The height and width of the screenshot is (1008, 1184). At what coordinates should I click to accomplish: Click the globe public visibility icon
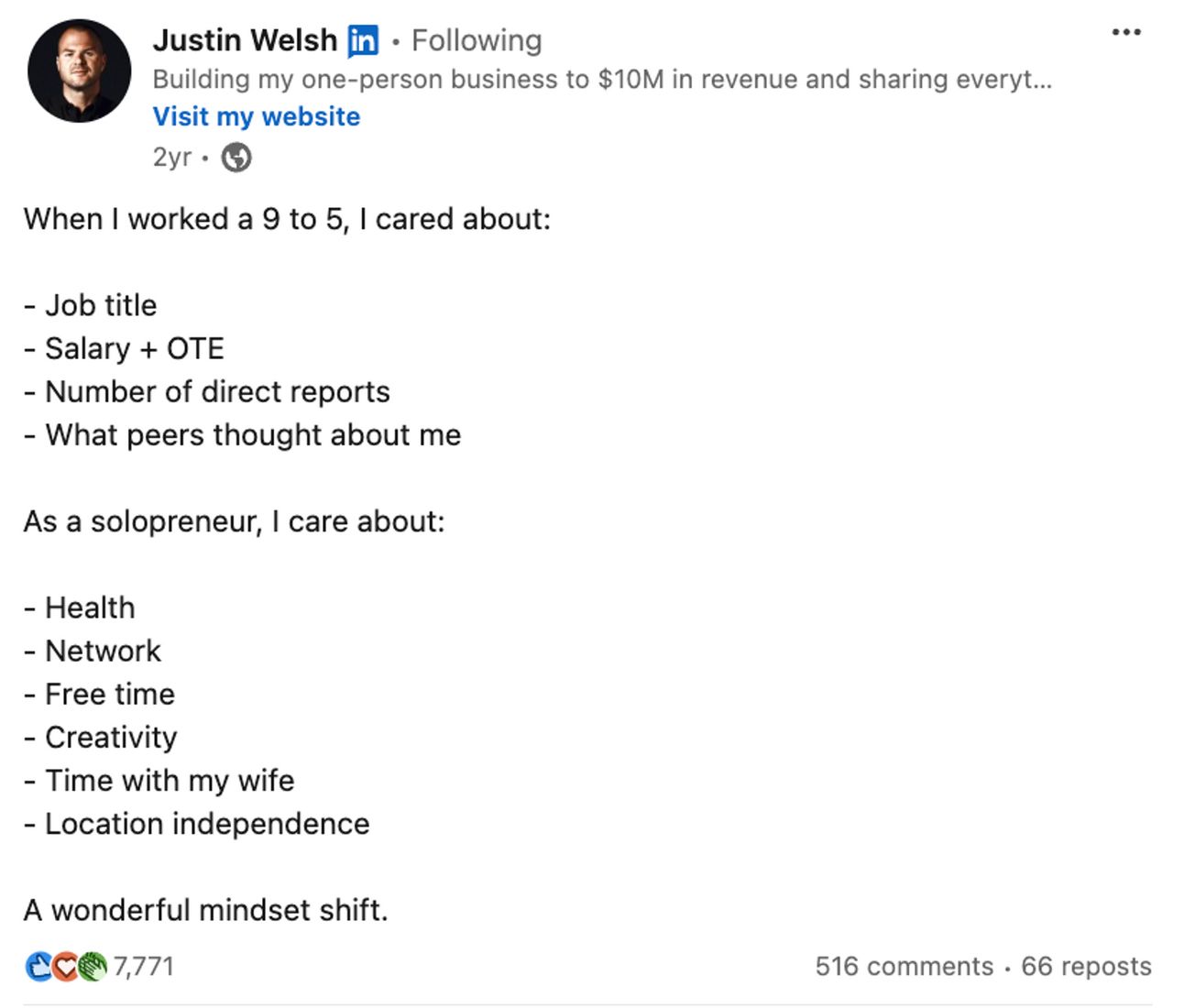coord(236,158)
